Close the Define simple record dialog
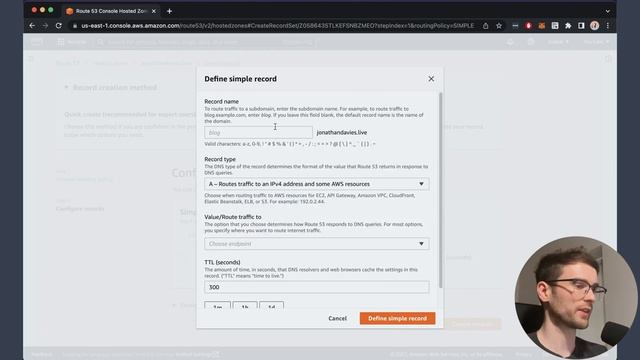The width and height of the screenshot is (640, 360). click(x=431, y=79)
